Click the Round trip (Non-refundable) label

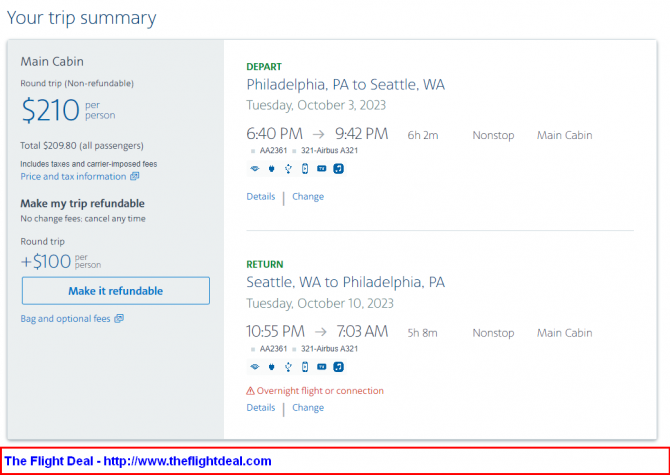coord(77,83)
